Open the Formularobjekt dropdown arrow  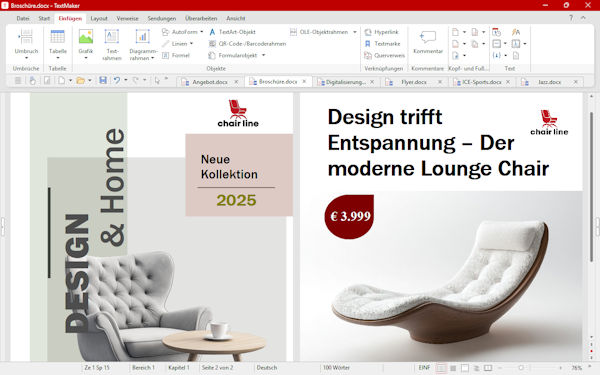[x=263, y=55]
